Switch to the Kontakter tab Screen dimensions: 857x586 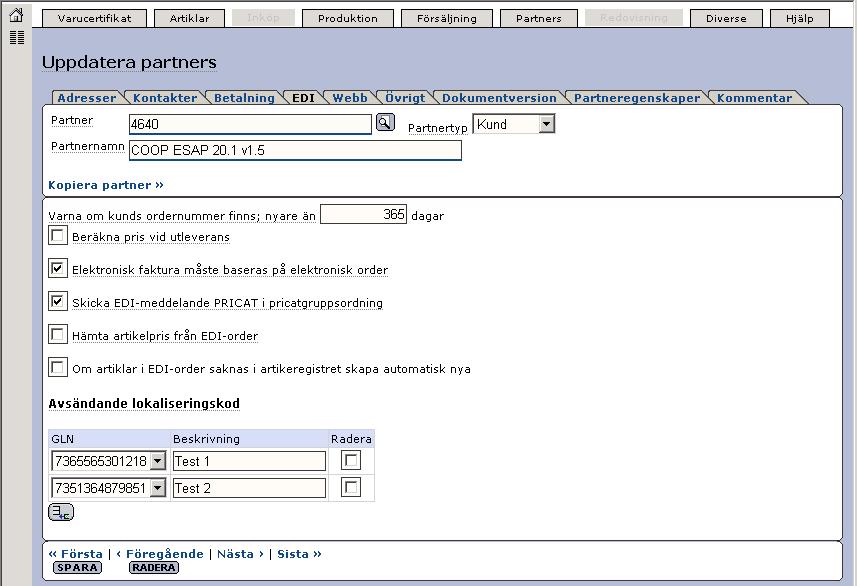(165, 98)
